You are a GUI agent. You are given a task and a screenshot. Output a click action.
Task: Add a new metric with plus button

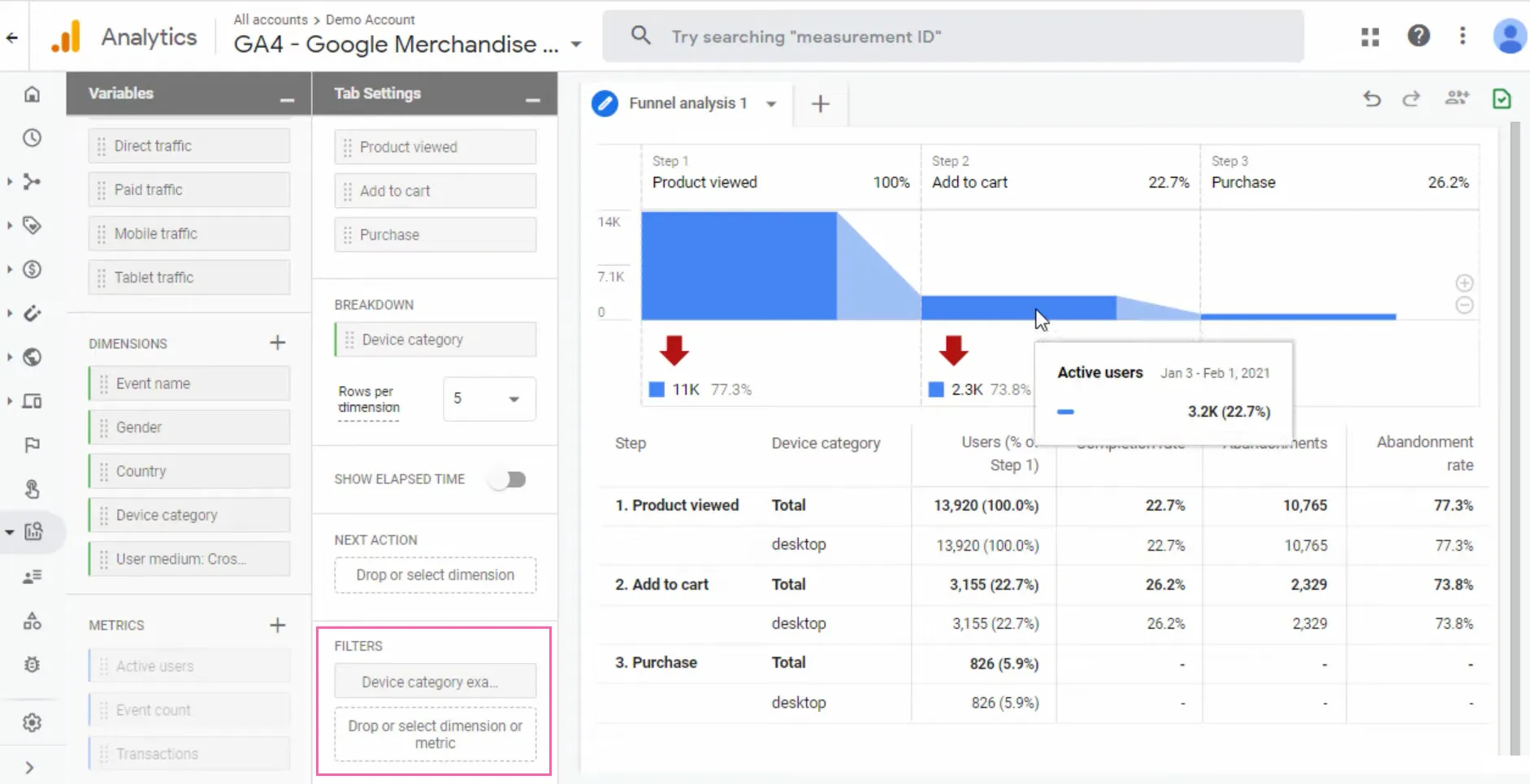[278, 625]
